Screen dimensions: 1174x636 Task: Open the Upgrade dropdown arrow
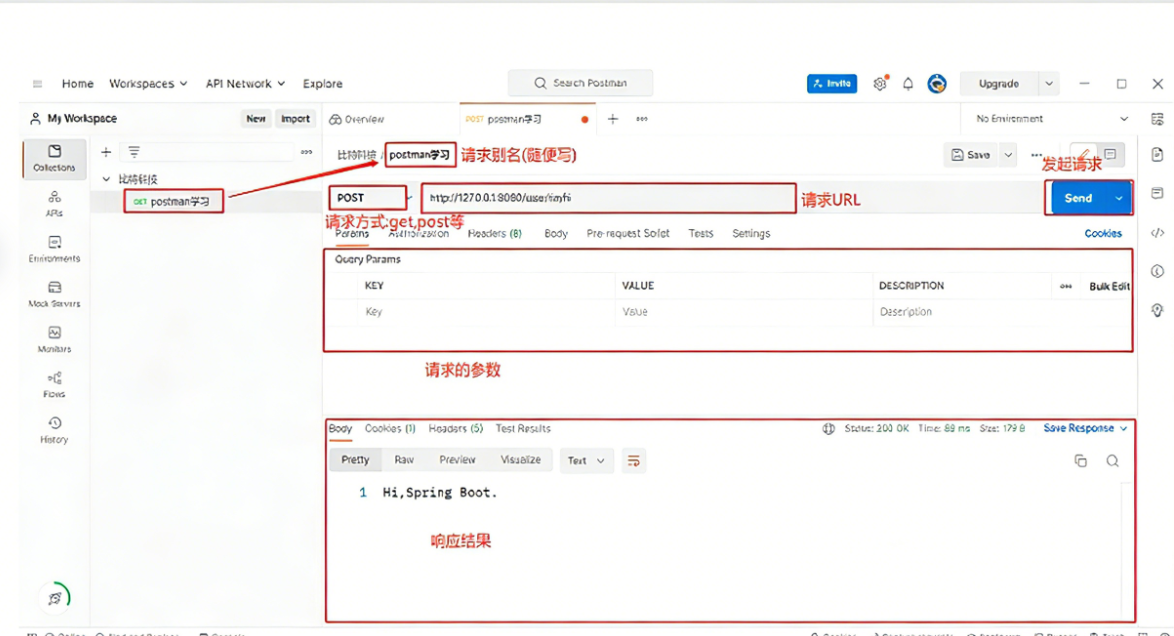(1048, 84)
